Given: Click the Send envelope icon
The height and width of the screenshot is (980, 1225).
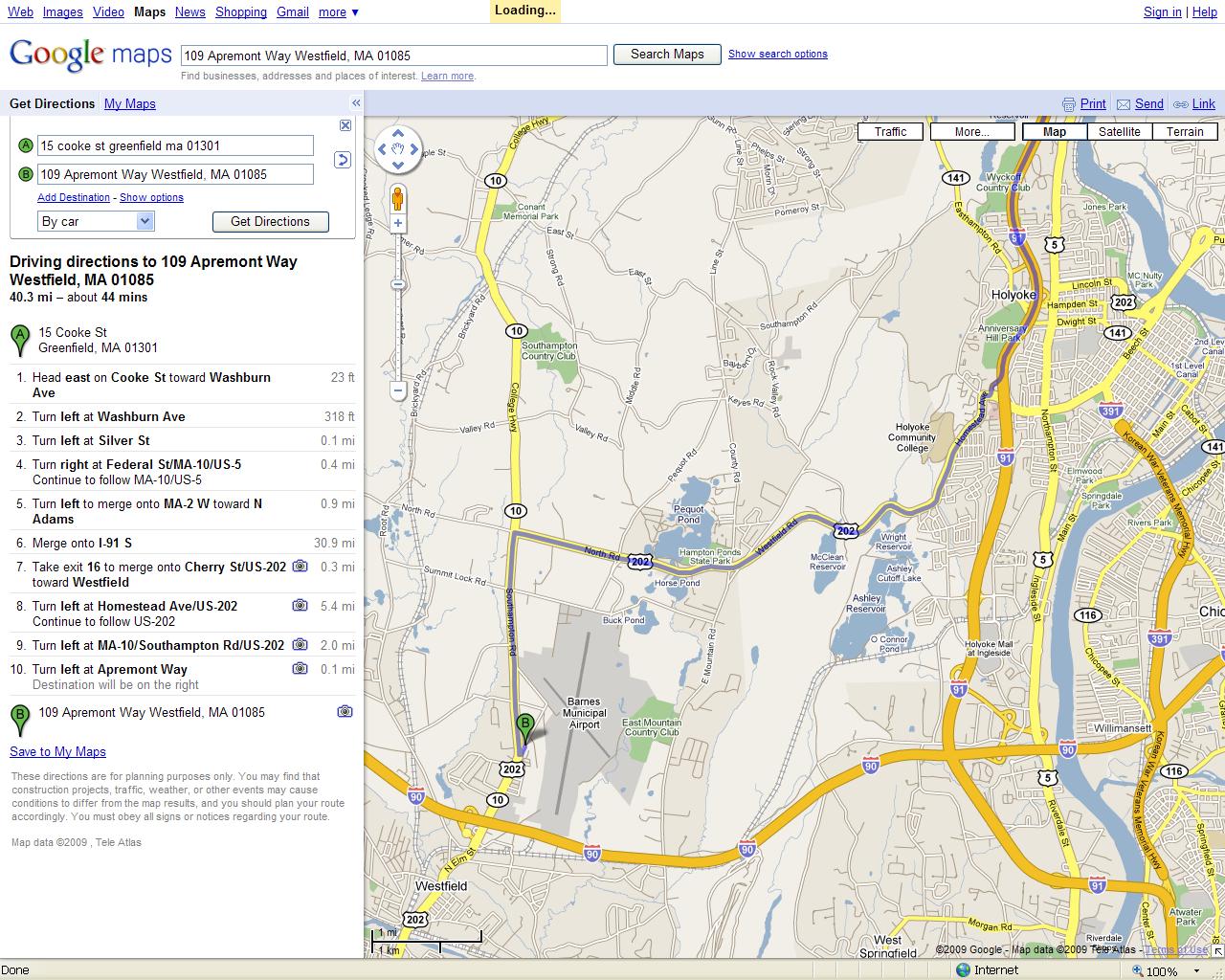Looking at the screenshot, I should pyautogui.click(x=1124, y=104).
